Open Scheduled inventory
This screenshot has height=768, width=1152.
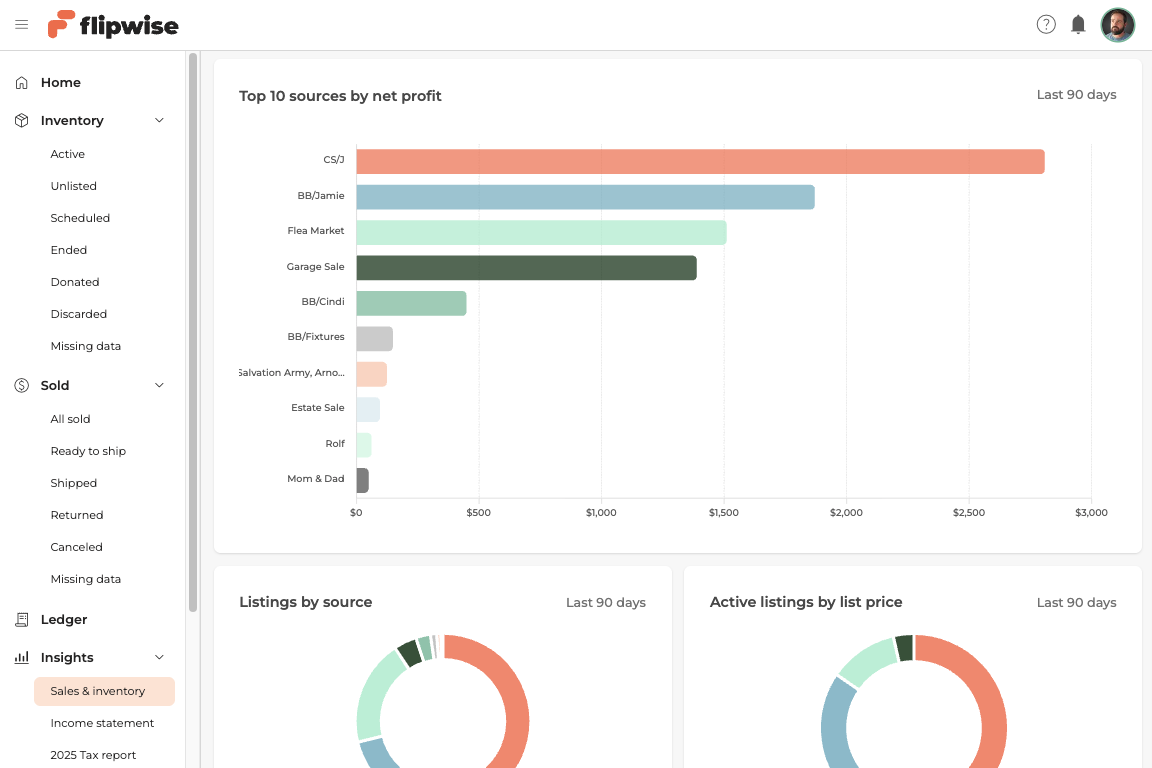pyautogui.click(x=80, y=218)
